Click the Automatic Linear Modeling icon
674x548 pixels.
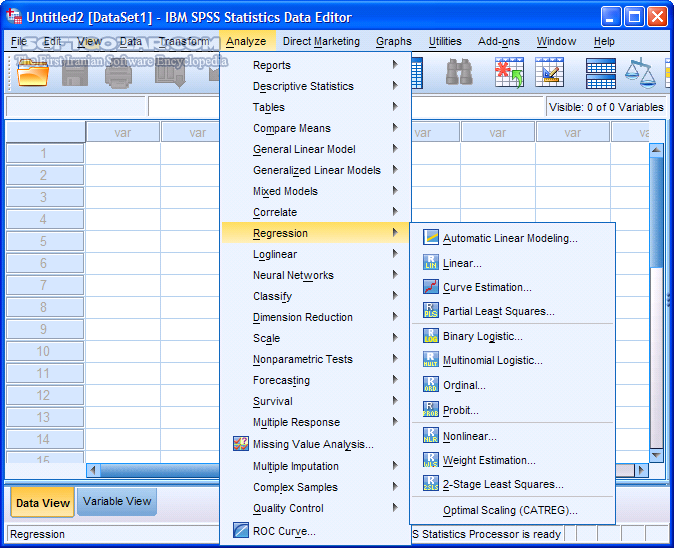(x=431, y=237)
